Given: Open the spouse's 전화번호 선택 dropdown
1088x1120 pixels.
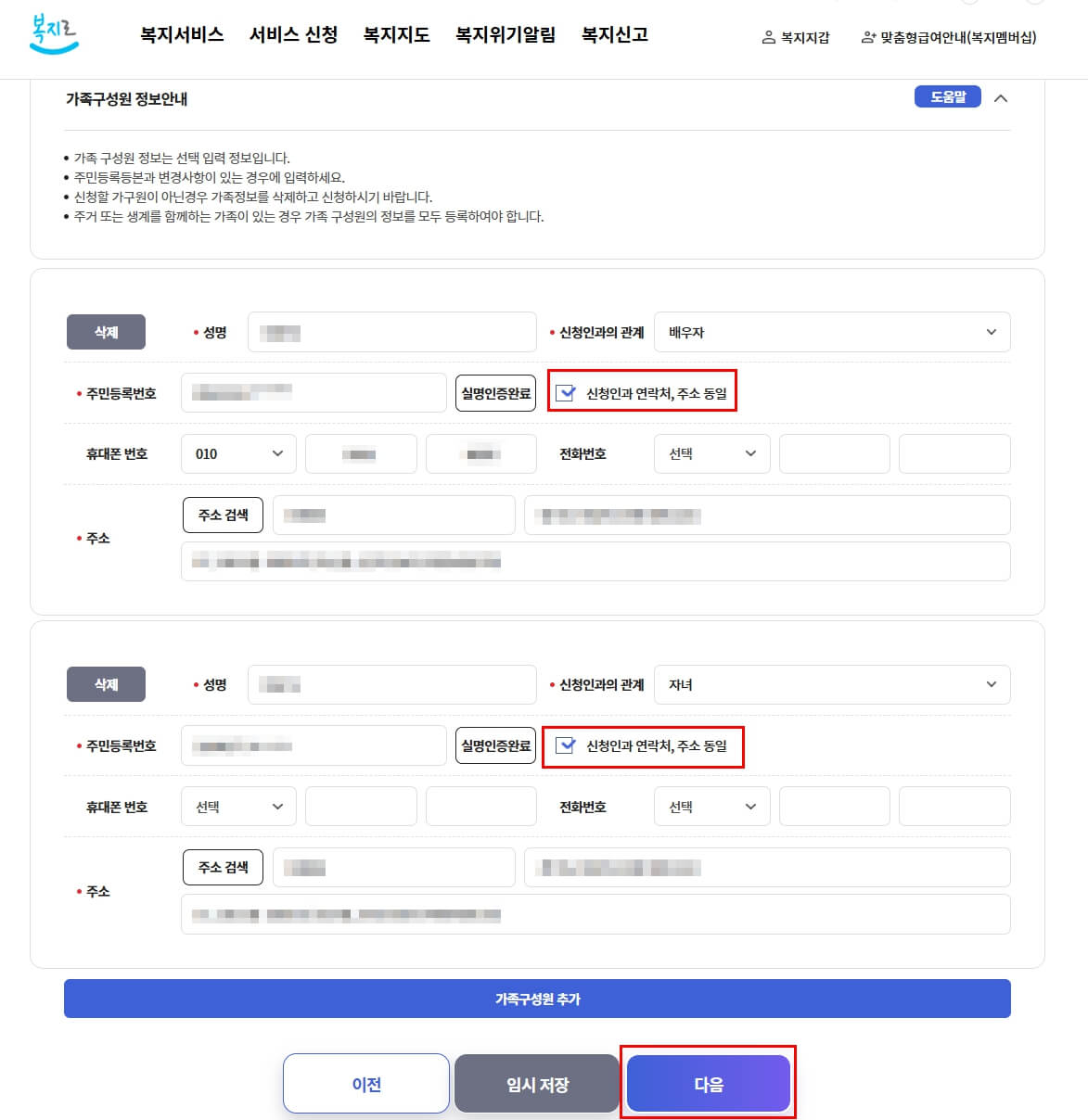Looking at the screenshot, I should (711, 453).
